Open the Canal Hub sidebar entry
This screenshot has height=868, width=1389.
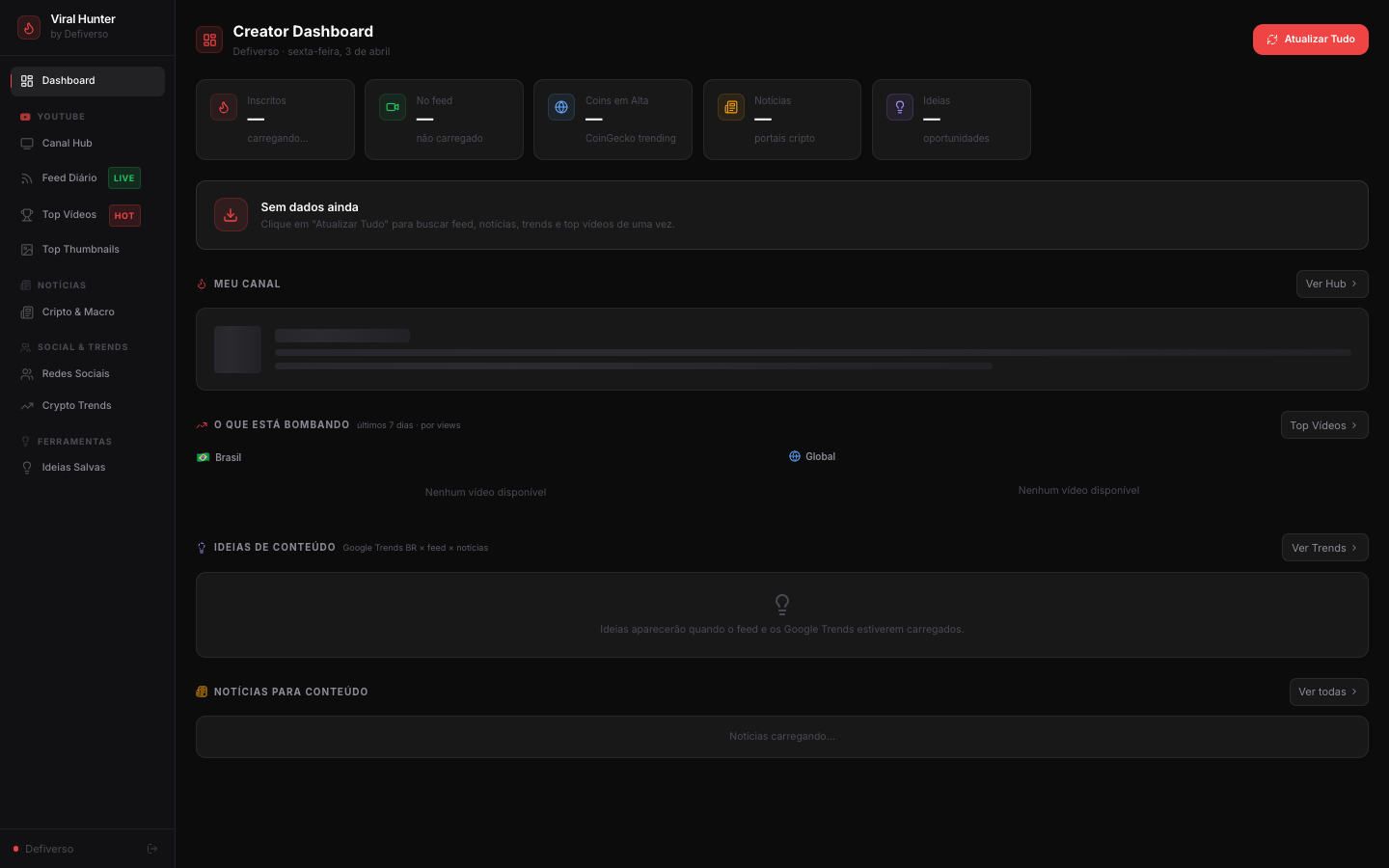[67, 143]
